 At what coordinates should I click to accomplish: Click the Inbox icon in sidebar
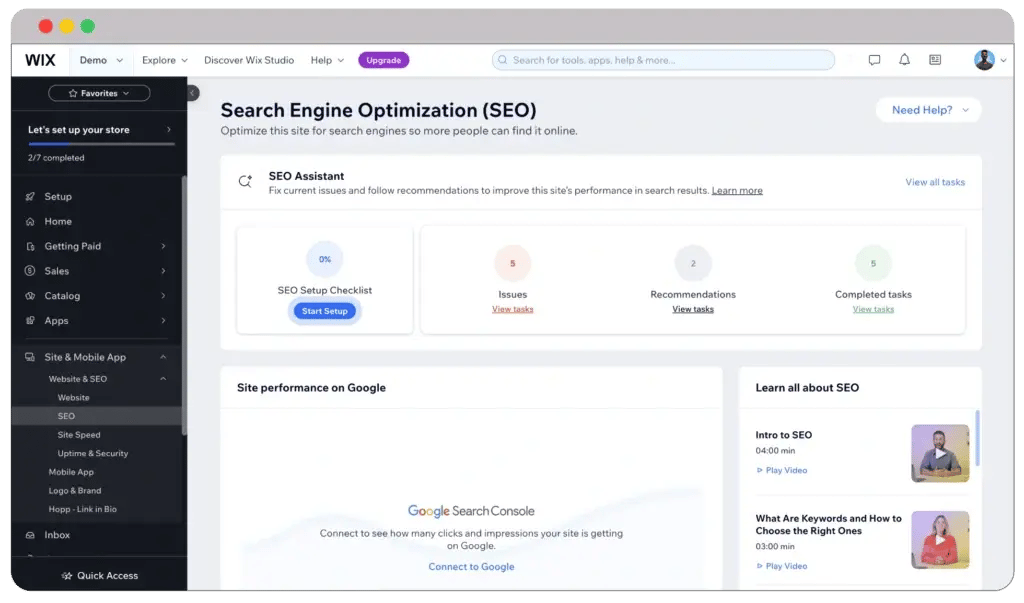click(x=31, y=535)
